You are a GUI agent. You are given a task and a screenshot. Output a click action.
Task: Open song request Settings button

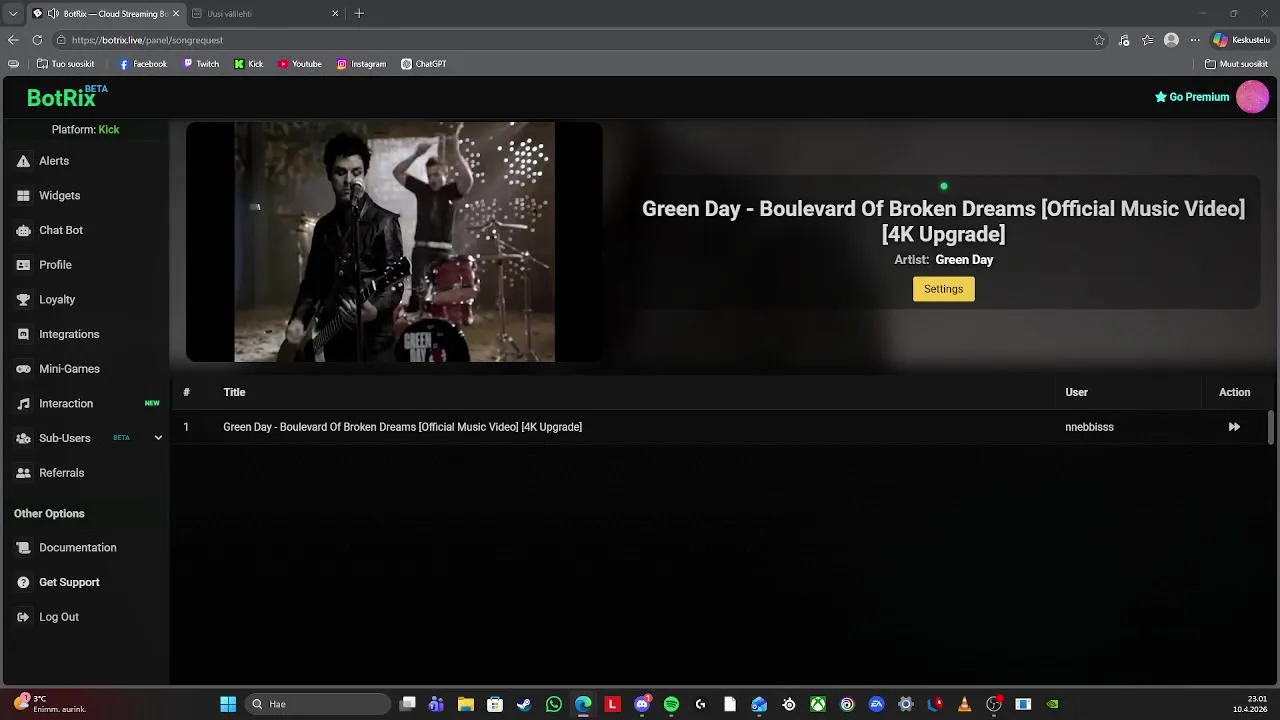coord(943,289)
